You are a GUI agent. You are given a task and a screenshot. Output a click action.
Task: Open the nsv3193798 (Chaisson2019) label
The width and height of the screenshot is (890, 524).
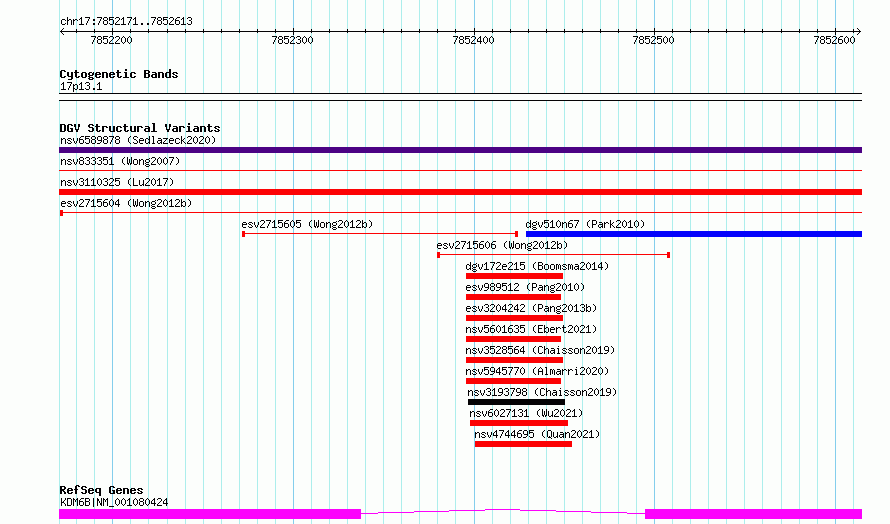(x=542, y=392)
